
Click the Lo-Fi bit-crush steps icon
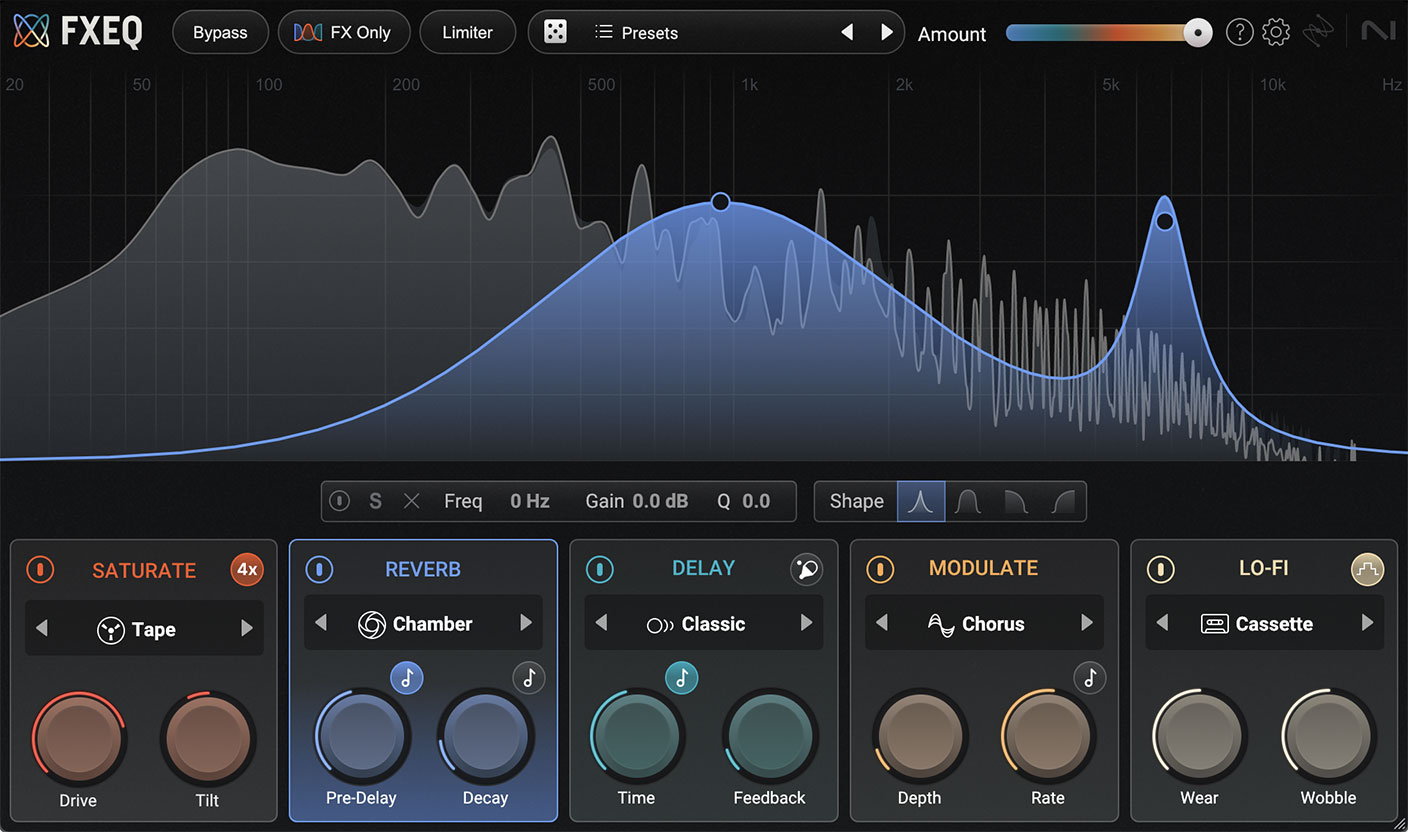tap(1367, 569)
